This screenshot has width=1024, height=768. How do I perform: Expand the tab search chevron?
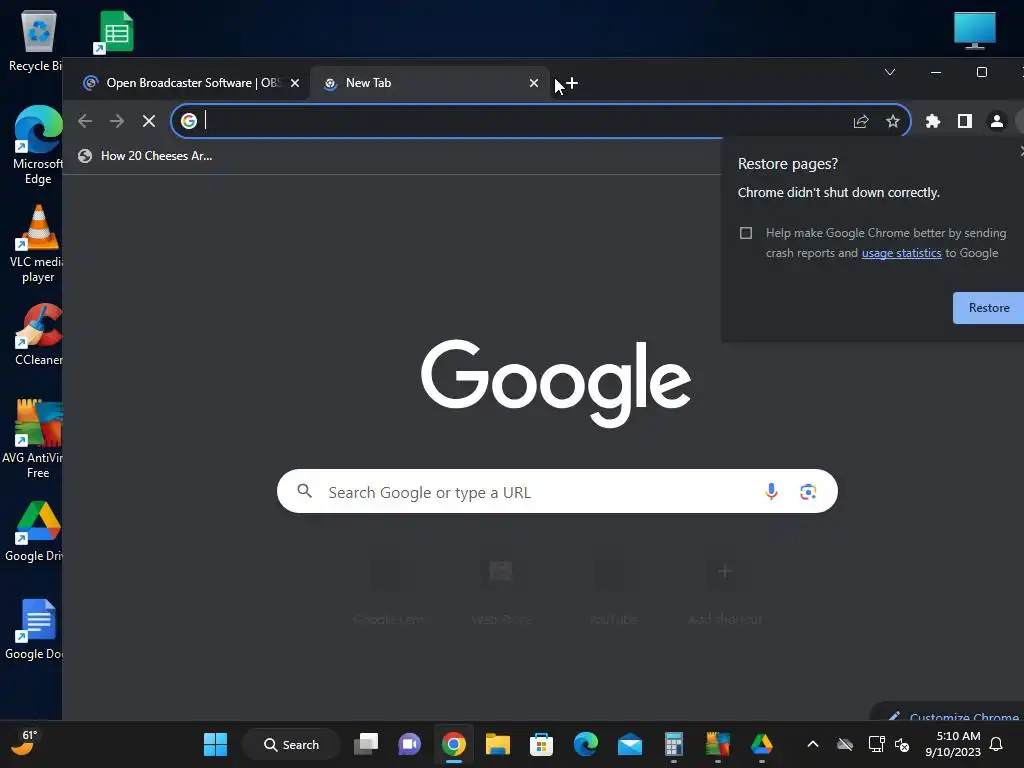tap(889, 72)
